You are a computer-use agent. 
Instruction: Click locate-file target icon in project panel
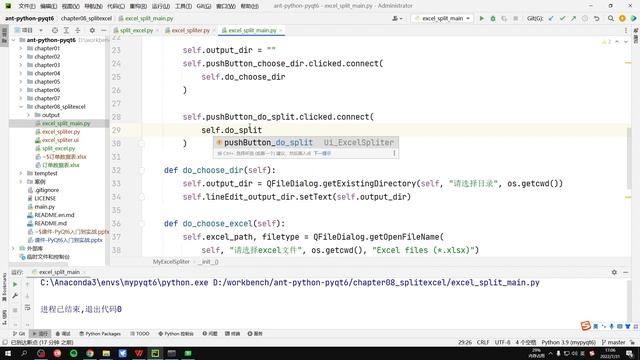click(55, 30)
